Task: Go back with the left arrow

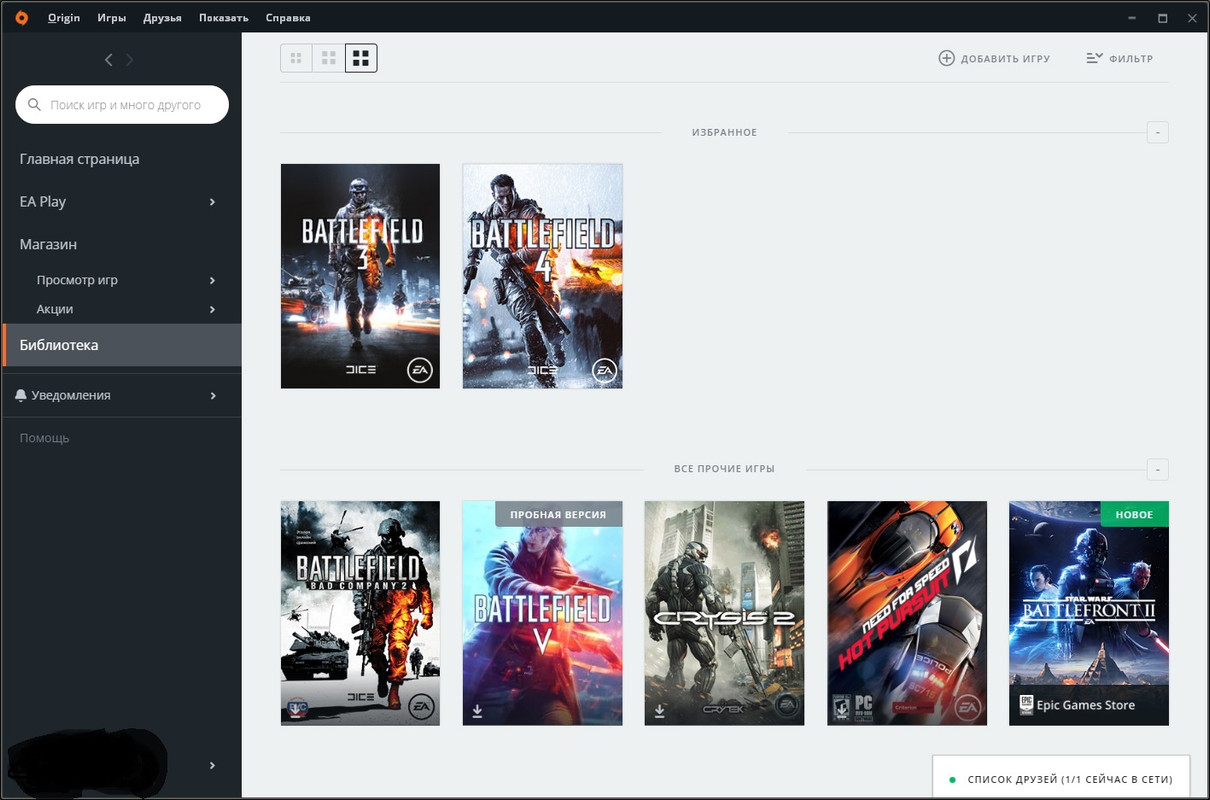Action: pyautogui.click(x=109, y=60)
